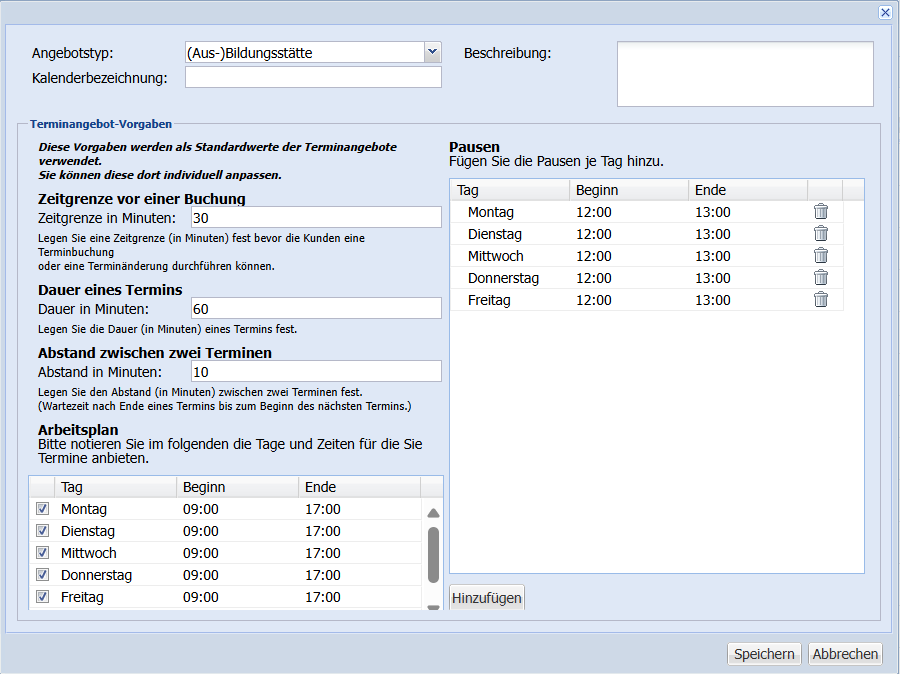Delete the Dienstag pause entry
This screenshot has height=674, width=900.
(821, 234)
